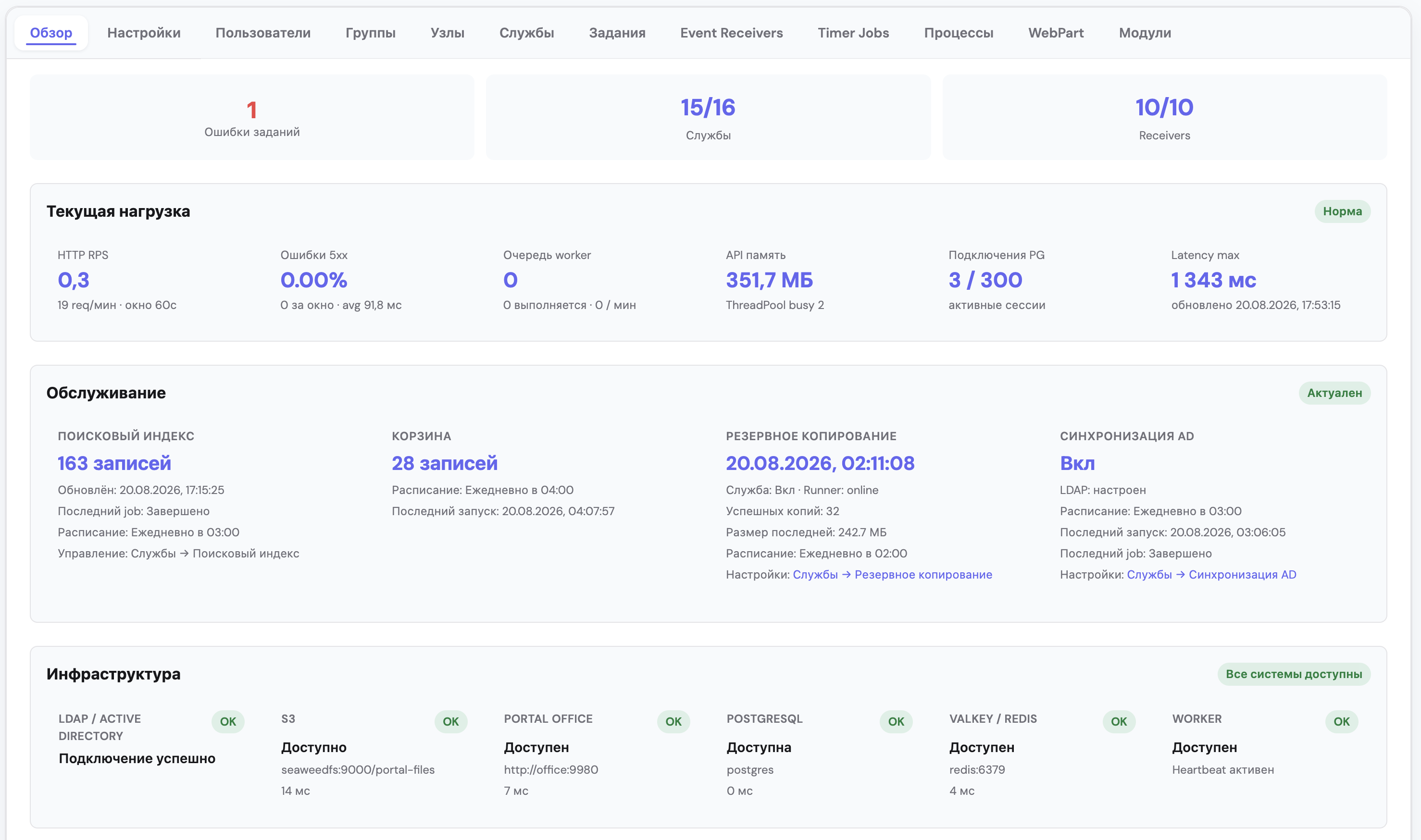Click the text 0 за окно · avg 91,8 мс

(341, 305)
